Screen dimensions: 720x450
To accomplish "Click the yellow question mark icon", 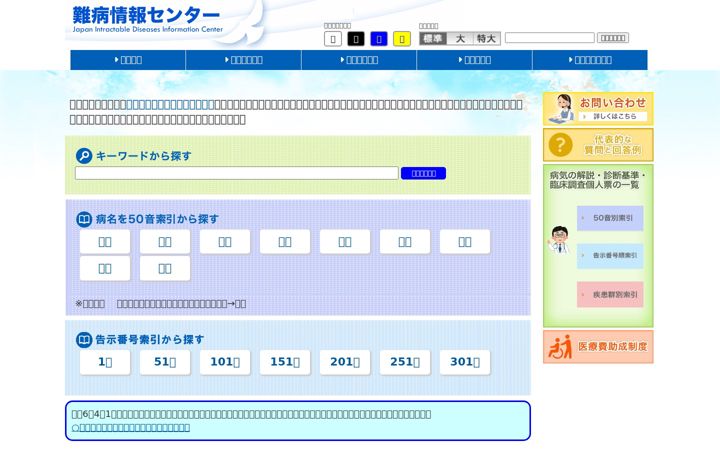I will coord(560,145).
